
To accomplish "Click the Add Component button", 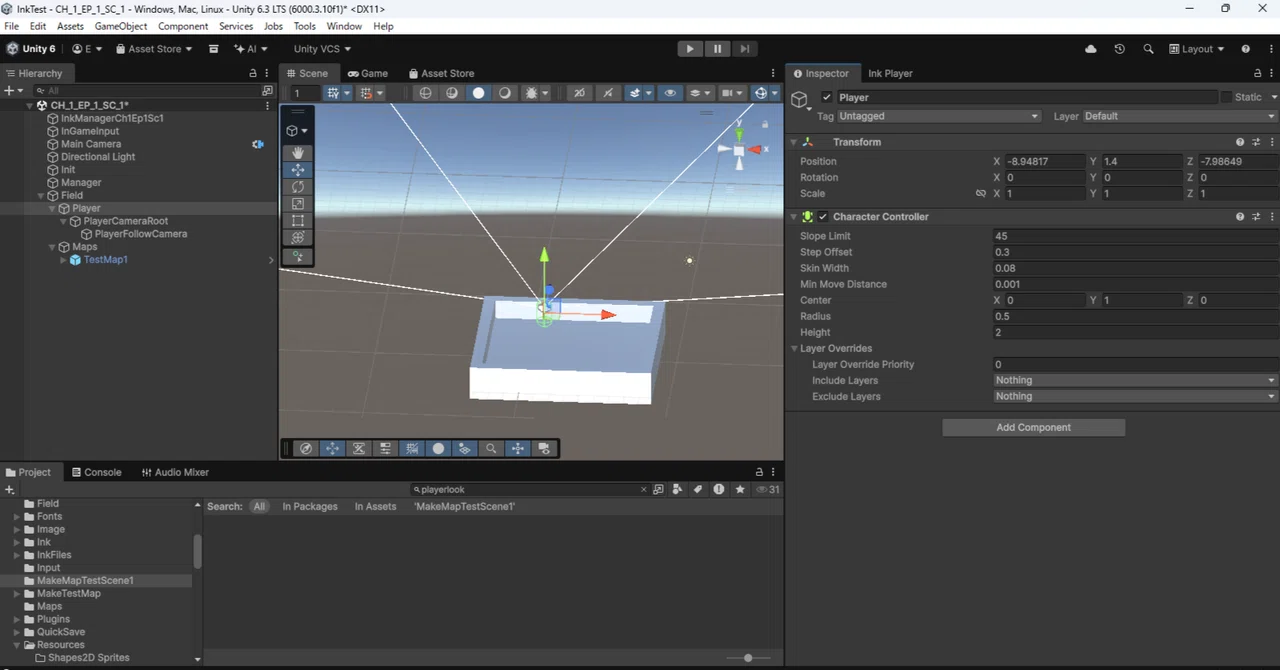I will click(1033, 427).
